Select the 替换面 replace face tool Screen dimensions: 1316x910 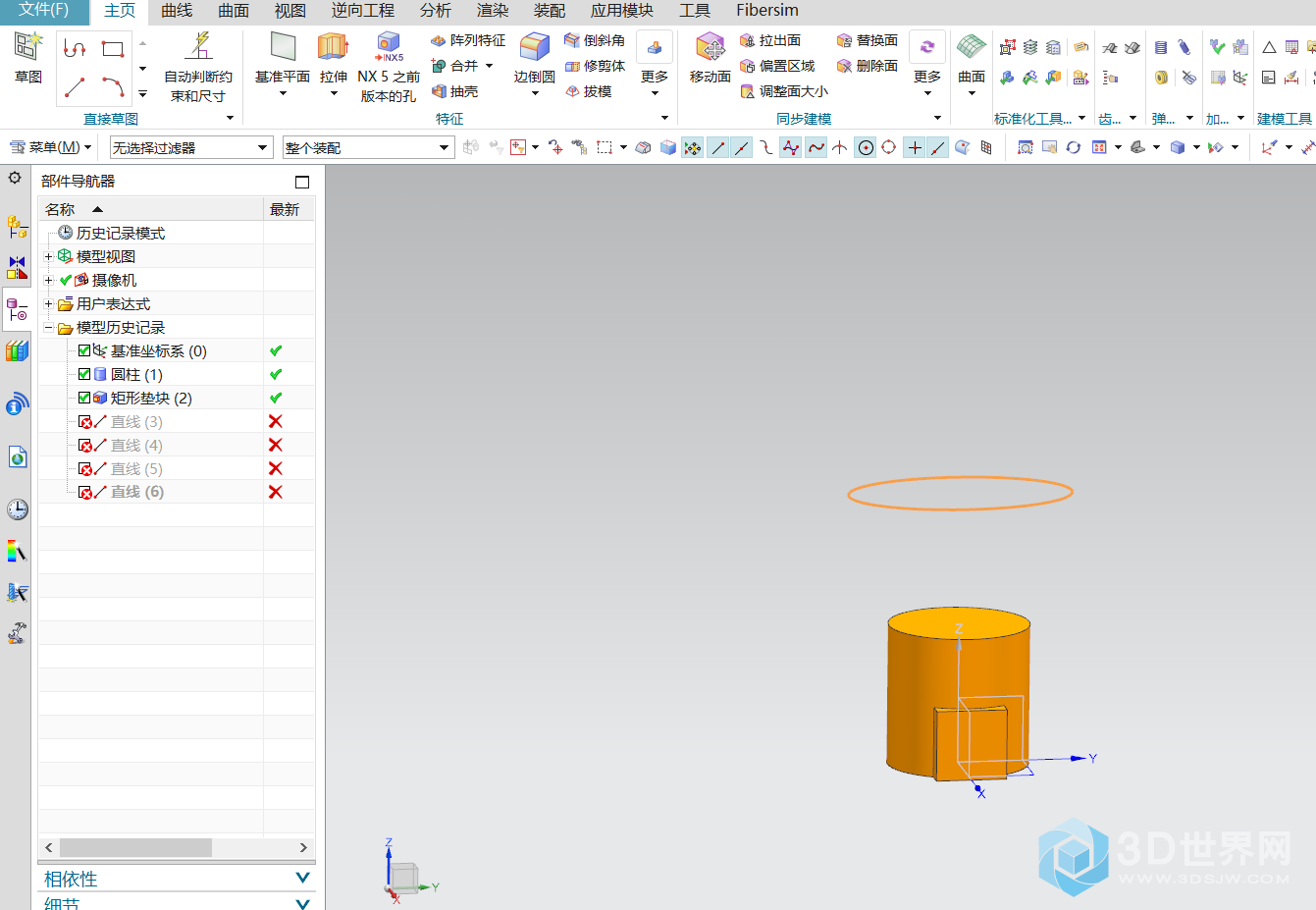(868, 40)
